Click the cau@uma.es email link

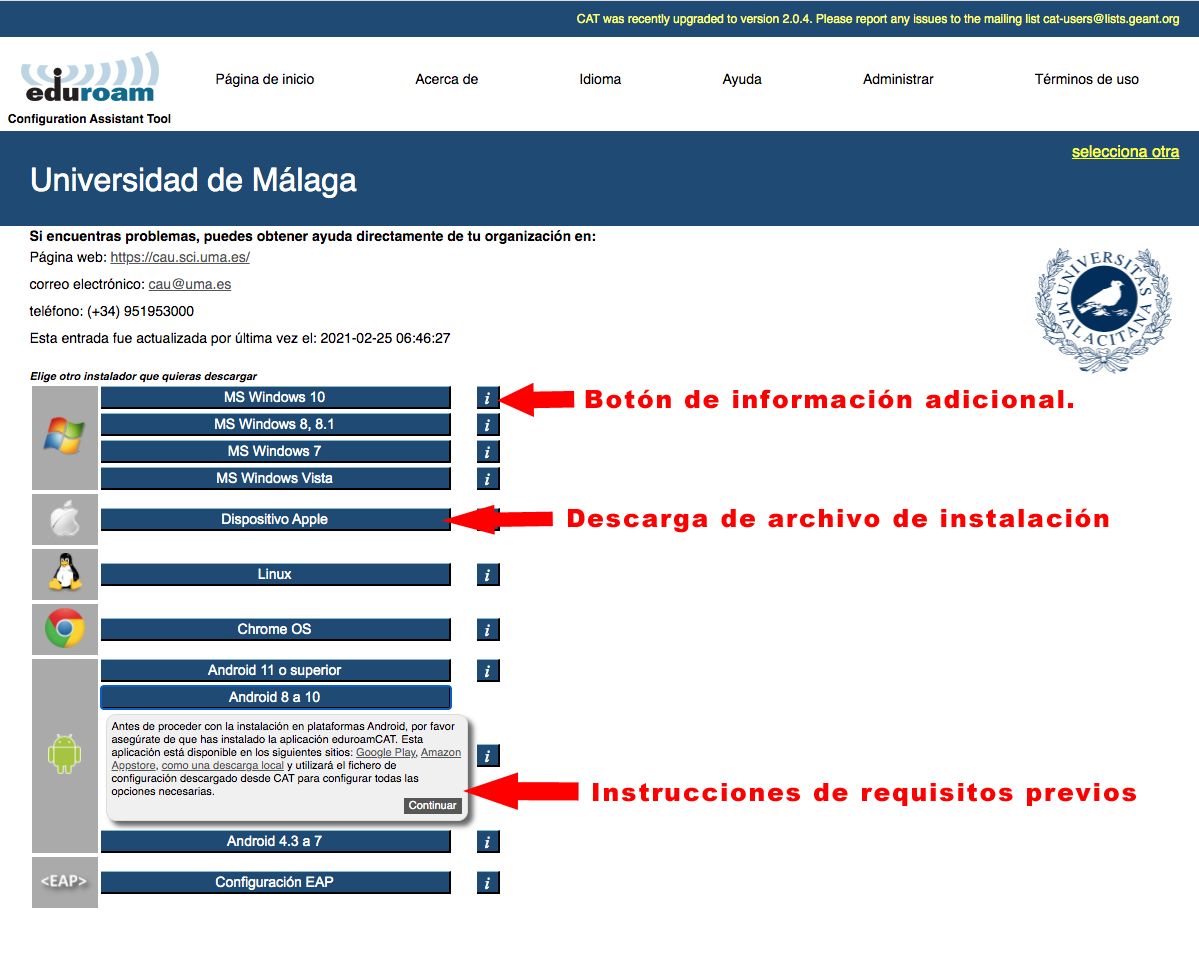pyautogui.click(x=190, y=284)
